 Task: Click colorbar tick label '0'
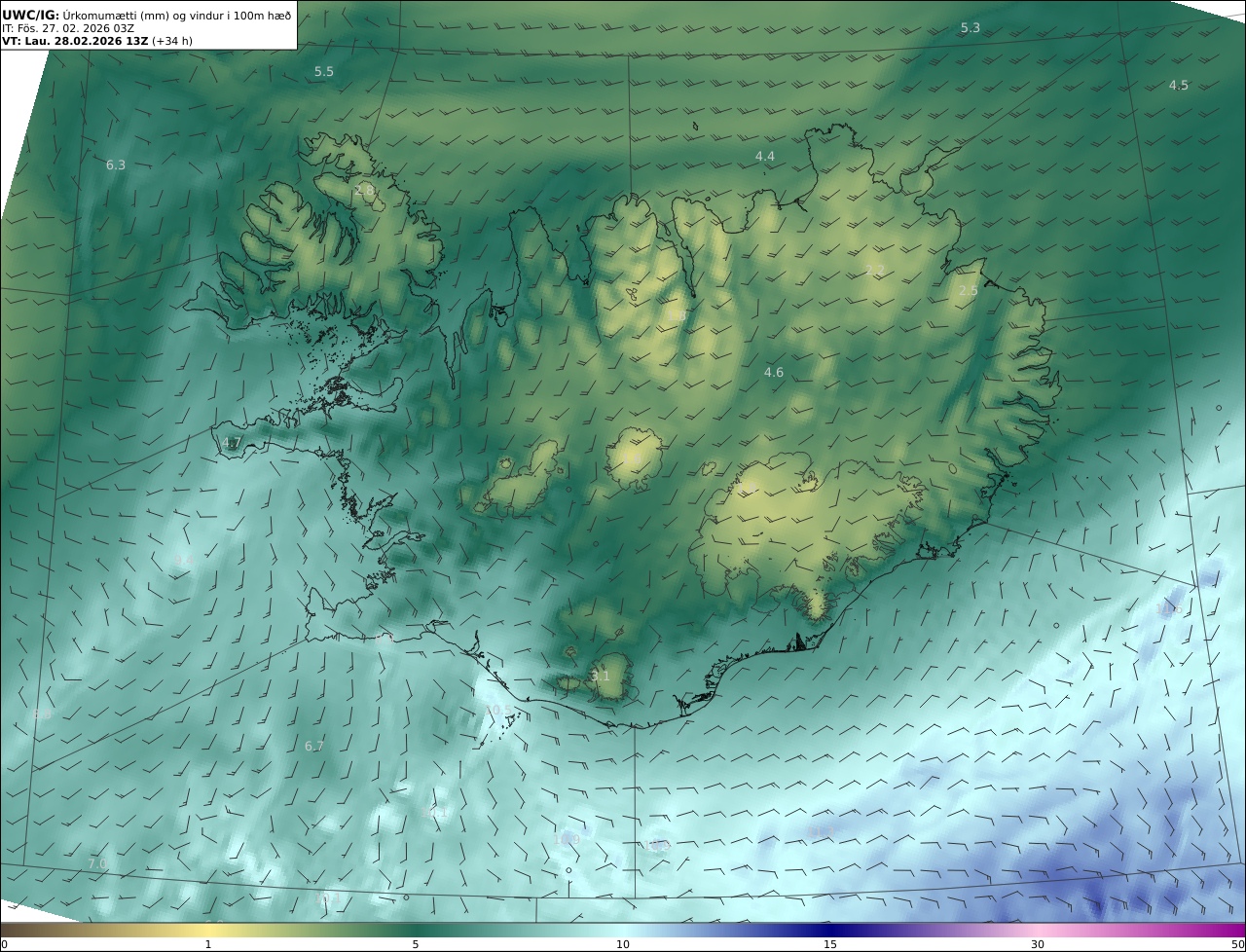tap(4, 944)
